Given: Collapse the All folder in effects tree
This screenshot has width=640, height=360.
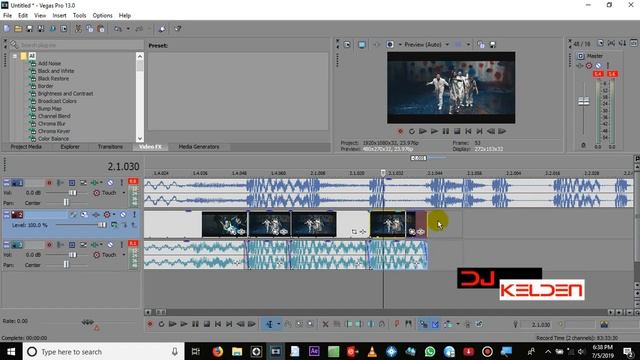Looking at the screenshot, I should 15,56.
